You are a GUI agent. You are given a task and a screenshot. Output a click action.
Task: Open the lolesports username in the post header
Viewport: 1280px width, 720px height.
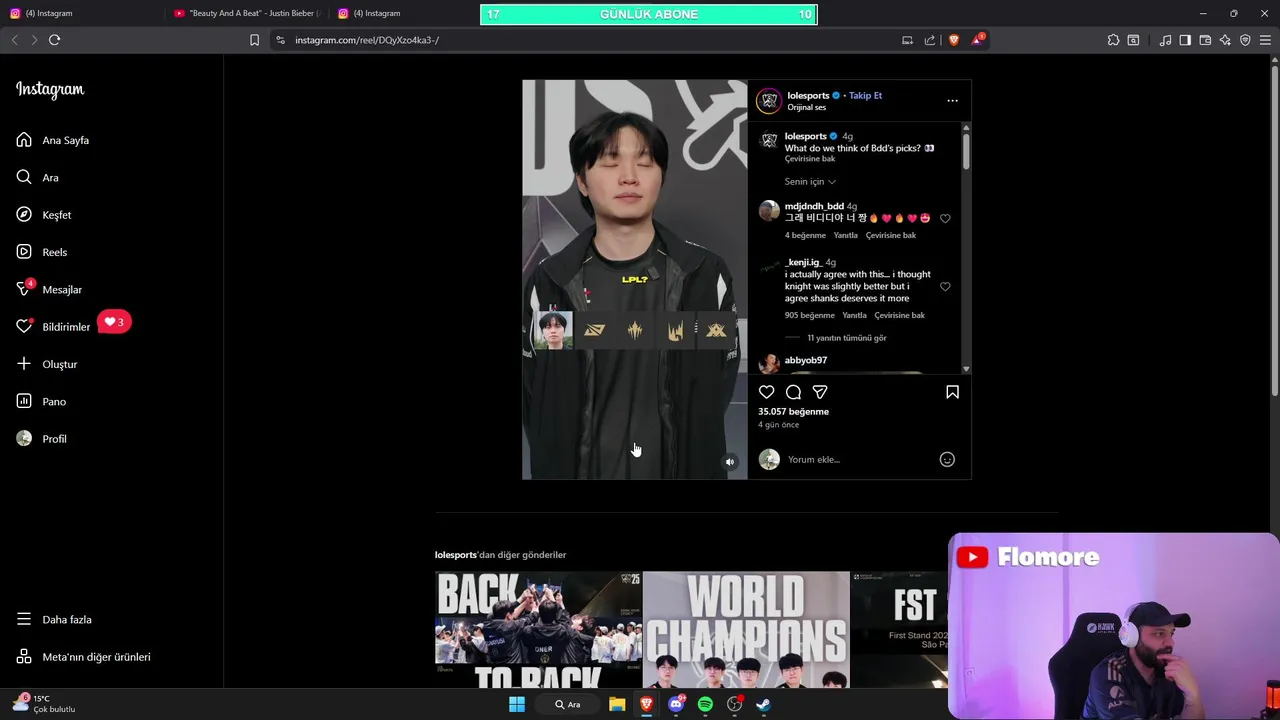(808, 95)
